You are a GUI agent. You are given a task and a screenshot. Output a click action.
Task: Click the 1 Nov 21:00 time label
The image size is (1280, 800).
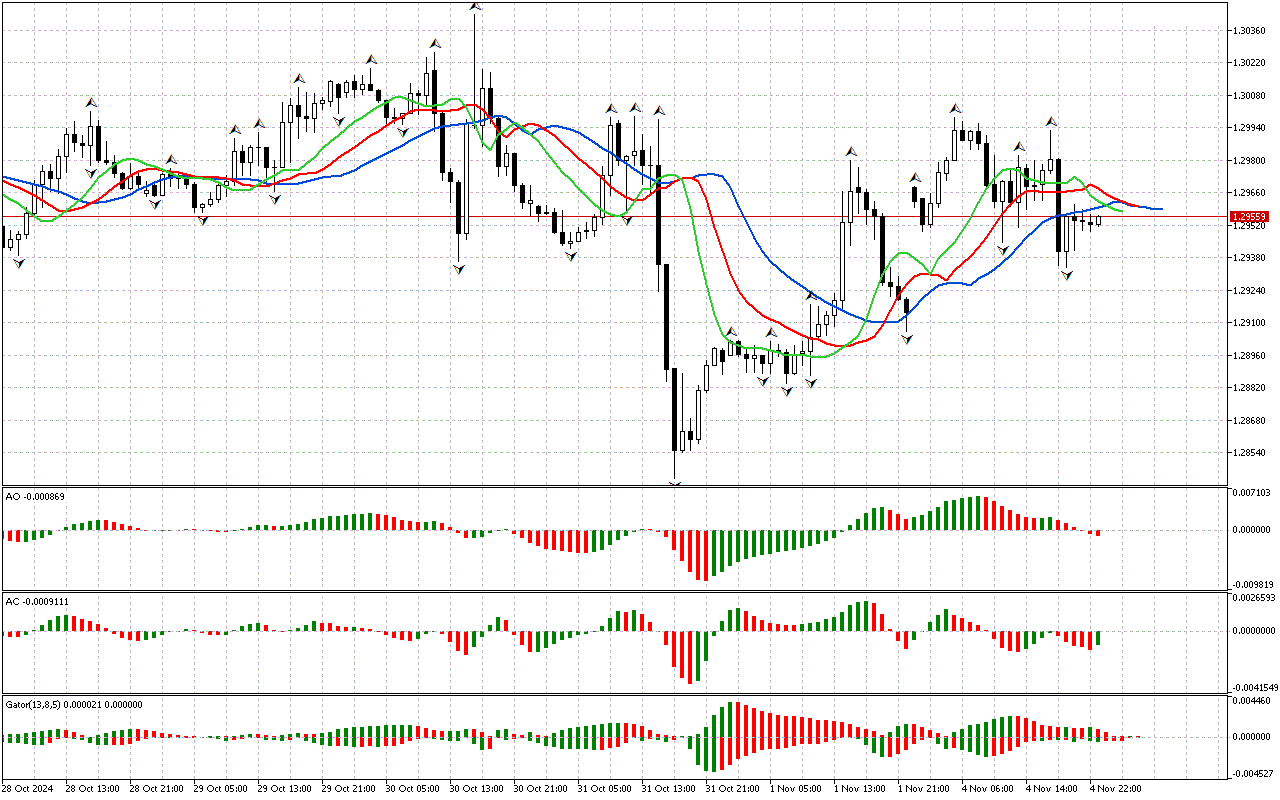(x=924, y=789)
